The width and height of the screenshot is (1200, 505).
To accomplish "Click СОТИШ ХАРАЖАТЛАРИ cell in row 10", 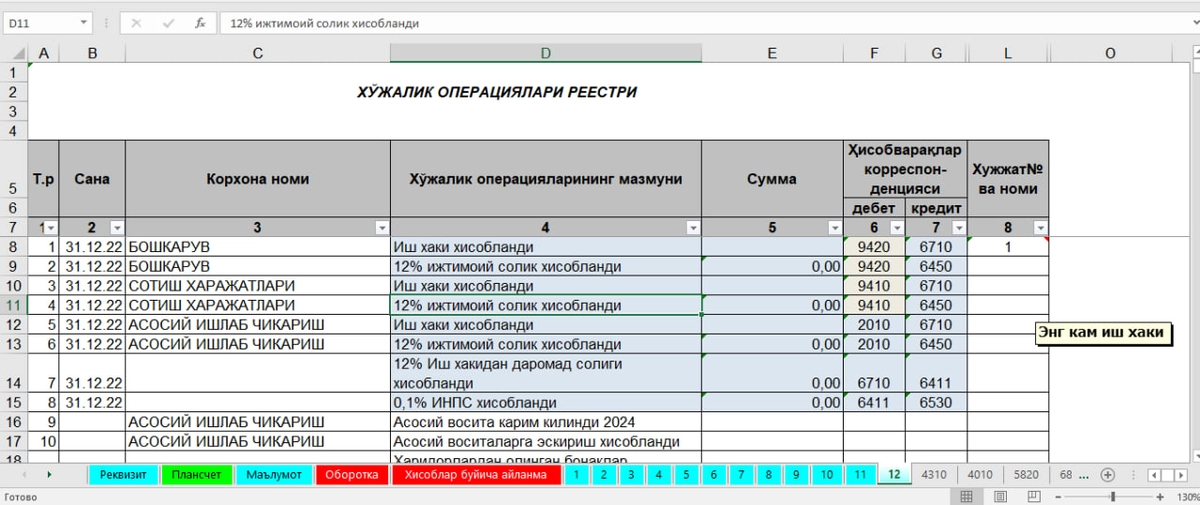I will click(x=258, y=286).
